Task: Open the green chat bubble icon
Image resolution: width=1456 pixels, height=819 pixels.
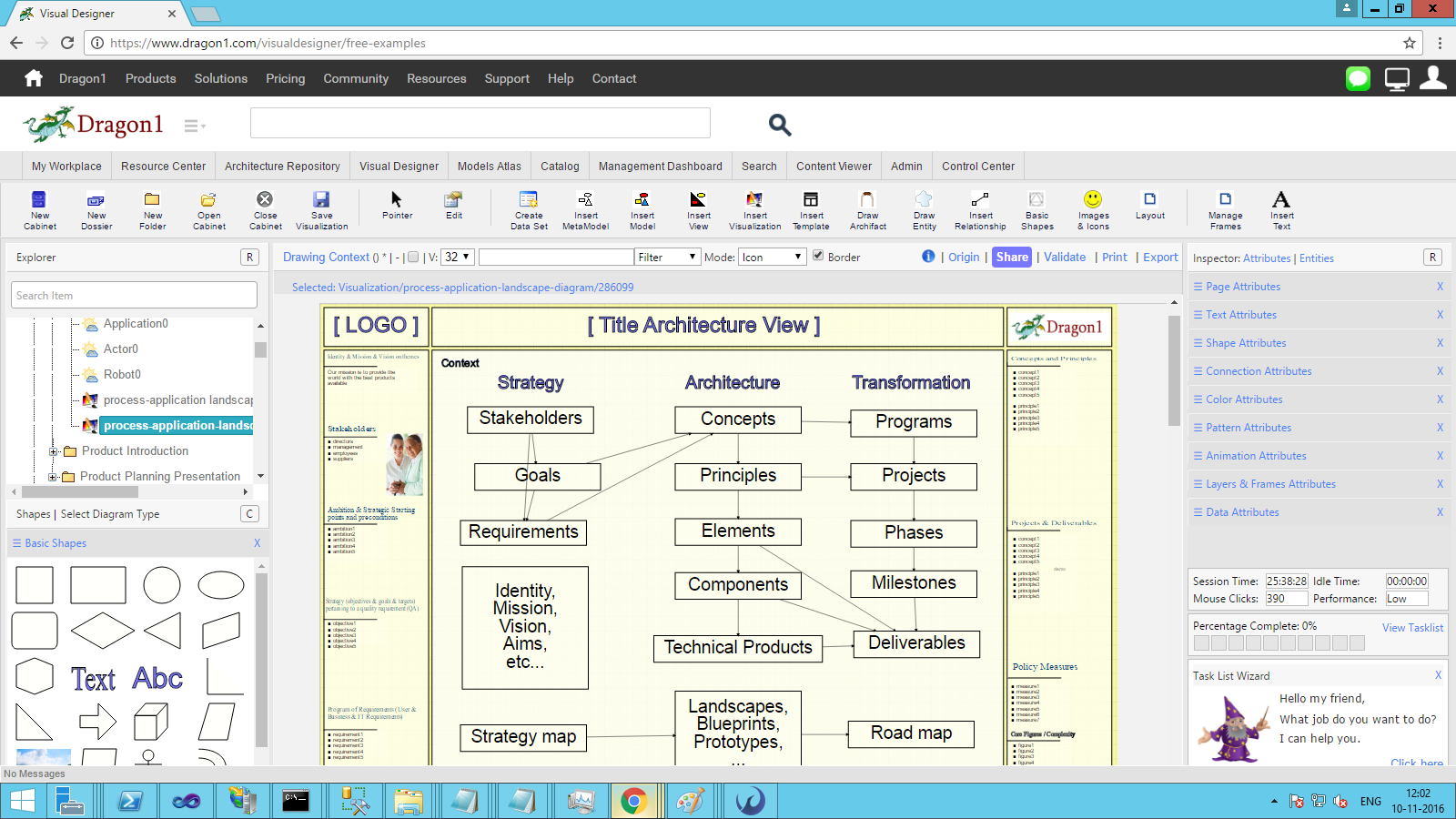Action: pos(1358,78)
